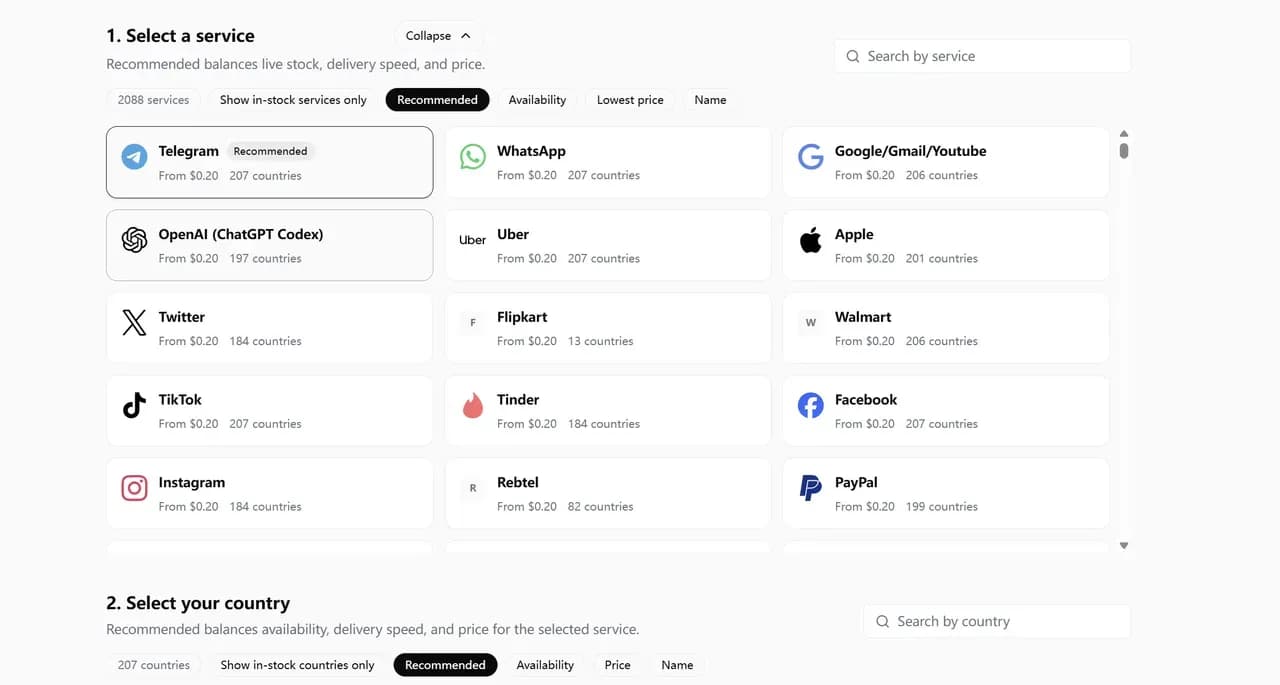Sort services by Lowest price
The image size is (1280, 685).
point(630,100)
